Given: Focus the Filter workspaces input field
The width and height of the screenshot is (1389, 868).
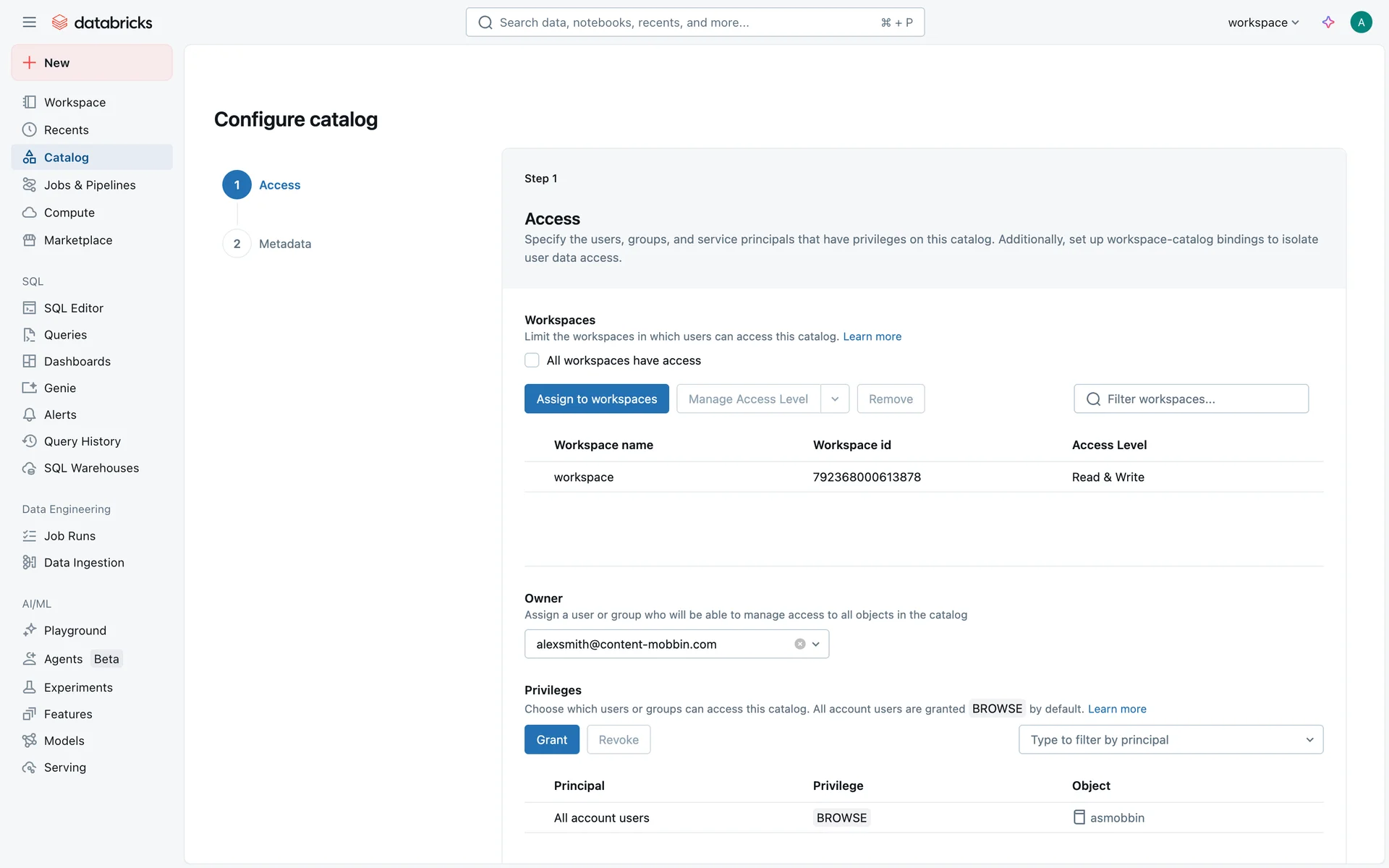Looking at the screenshot, I should pyautogui.click(x=1201, y=399).
